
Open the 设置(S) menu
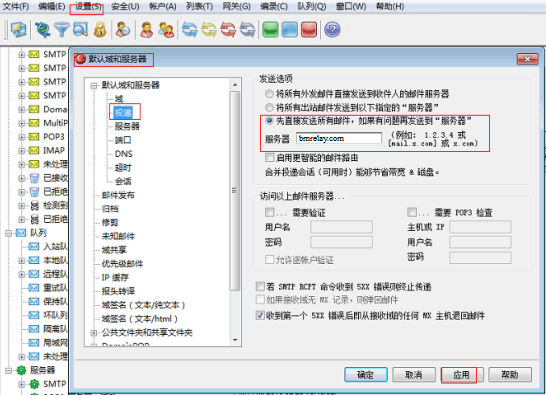(x=86, y=7)
